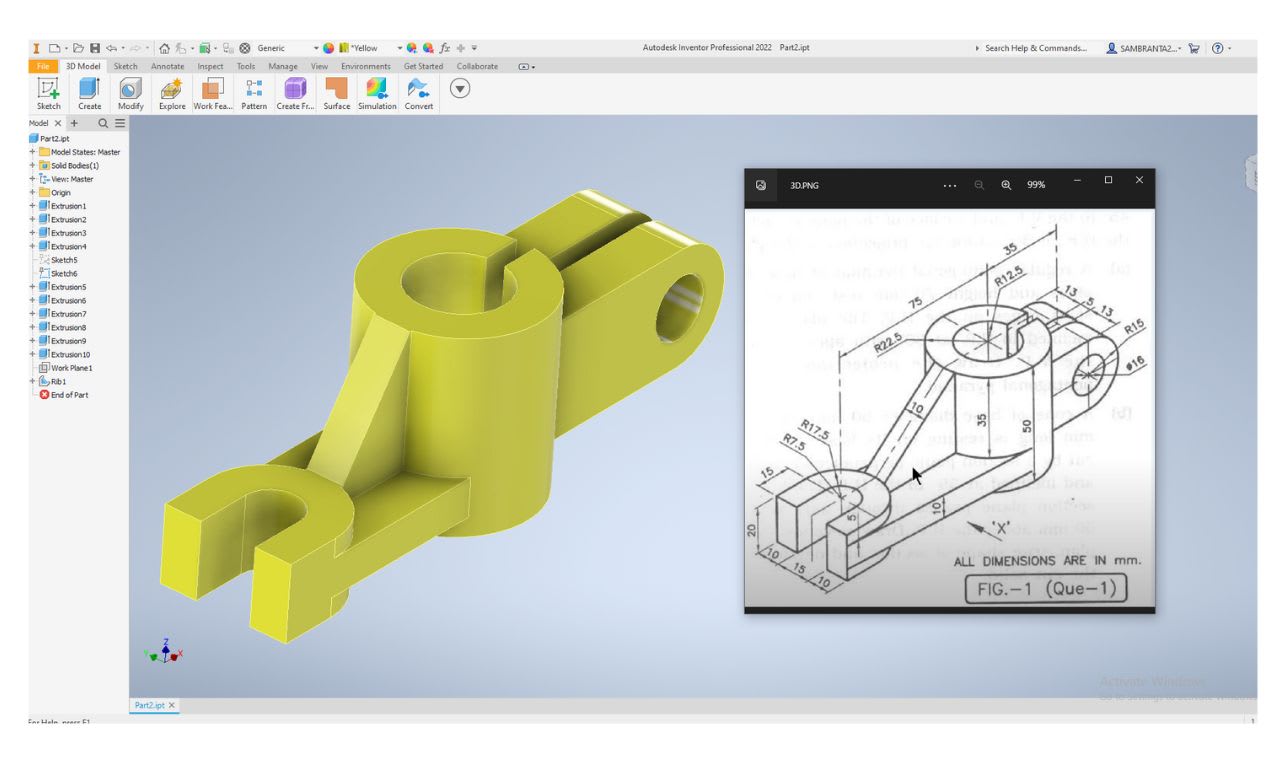Click the ribbon panels show/hide circle arrow
Image resolution: width=1280 pixels, height=769 pixels.
pos(460,88)
